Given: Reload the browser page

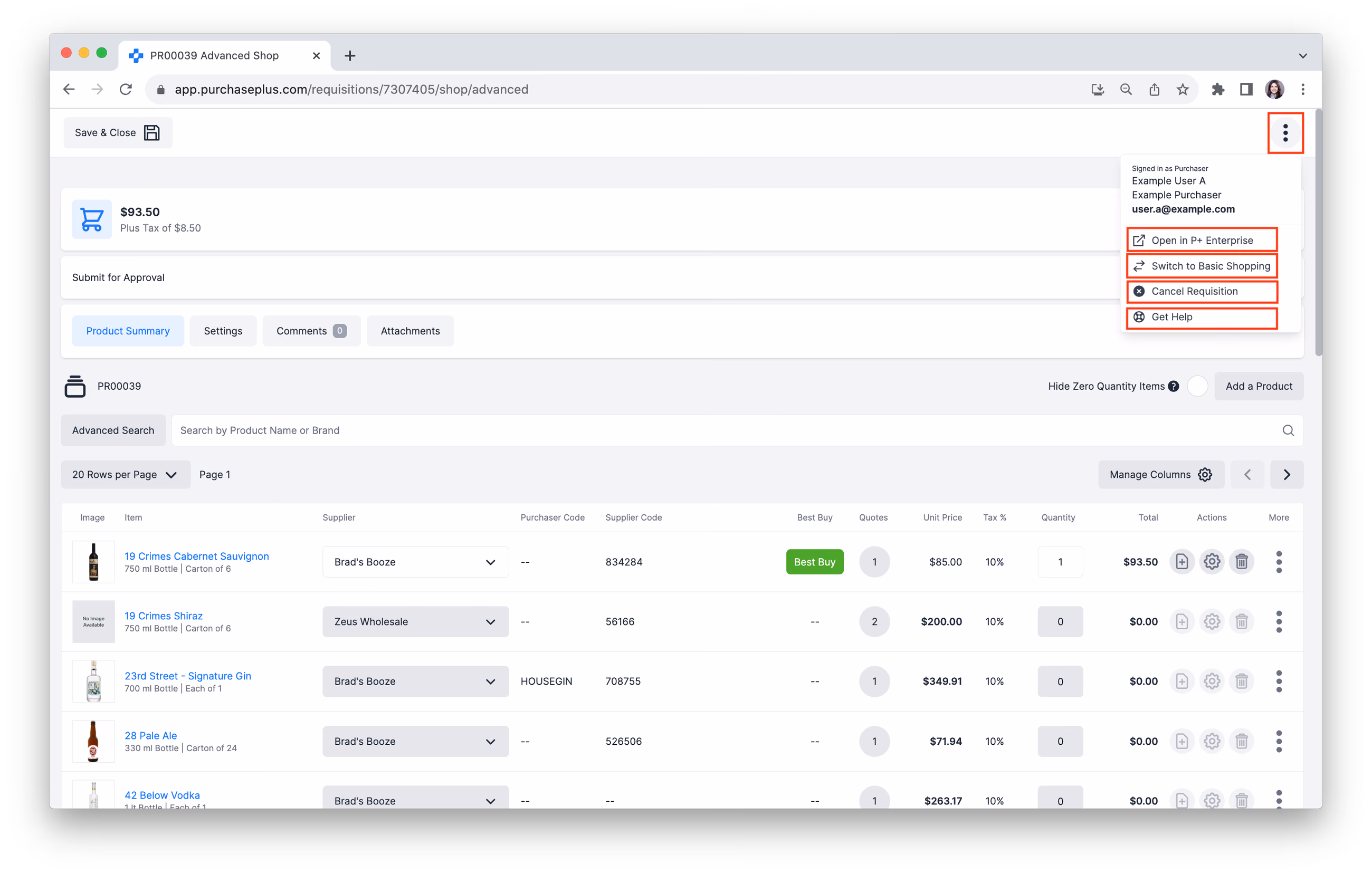Looking at the screenshot, I should [x=126, y=89].
